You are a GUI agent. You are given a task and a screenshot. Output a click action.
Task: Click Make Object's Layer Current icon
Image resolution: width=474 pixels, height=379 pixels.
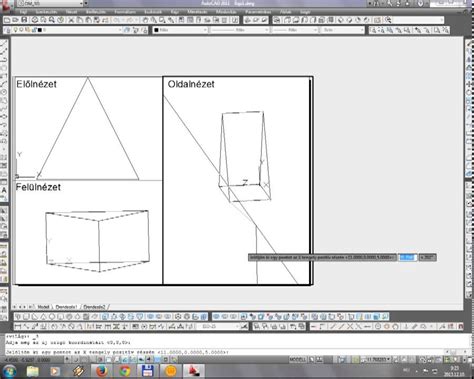pos(127,30)
